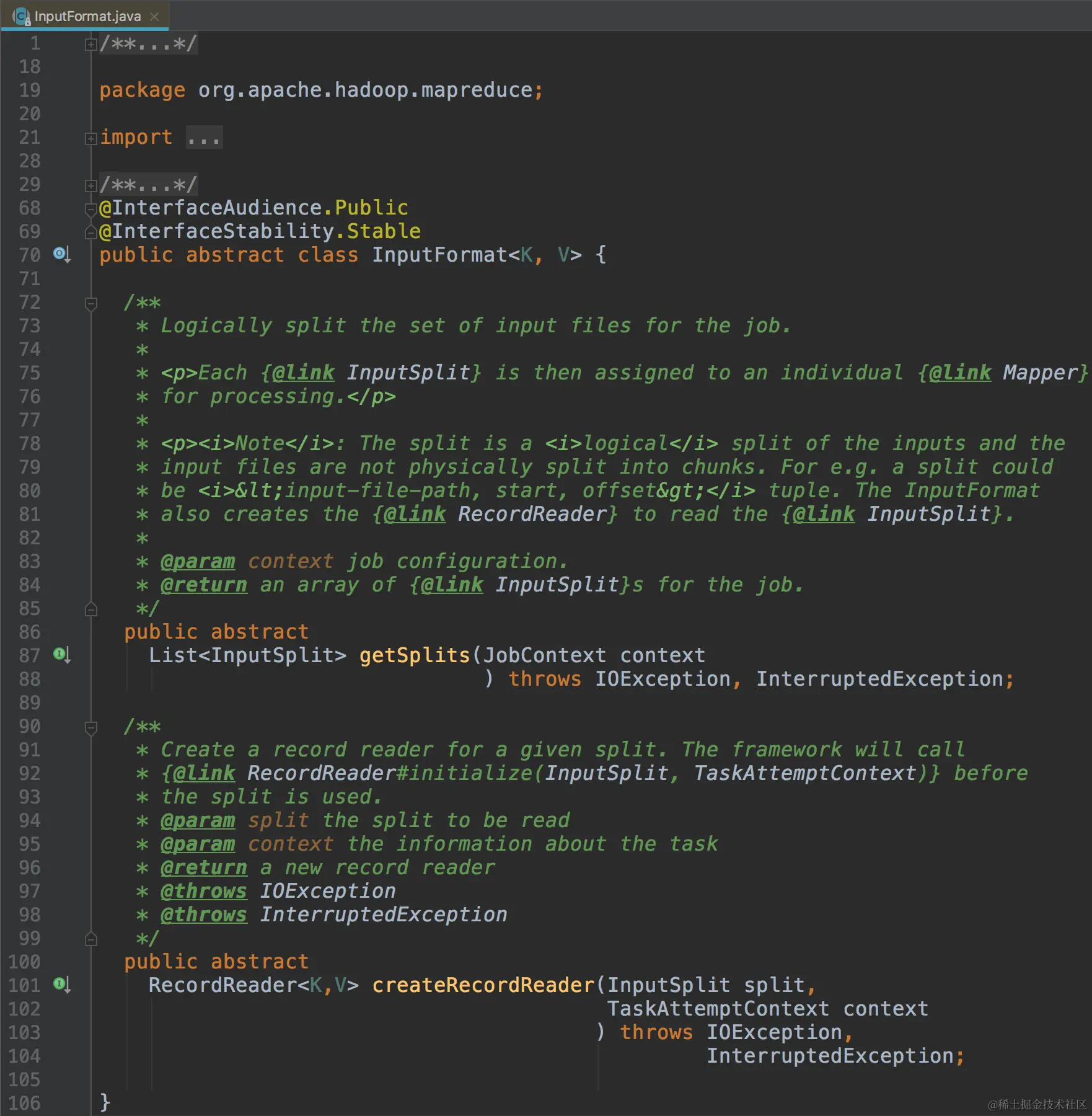Collapse the Javadoc starting at line 72
Screen dimensions: 1092x1116
click(90, 304)
